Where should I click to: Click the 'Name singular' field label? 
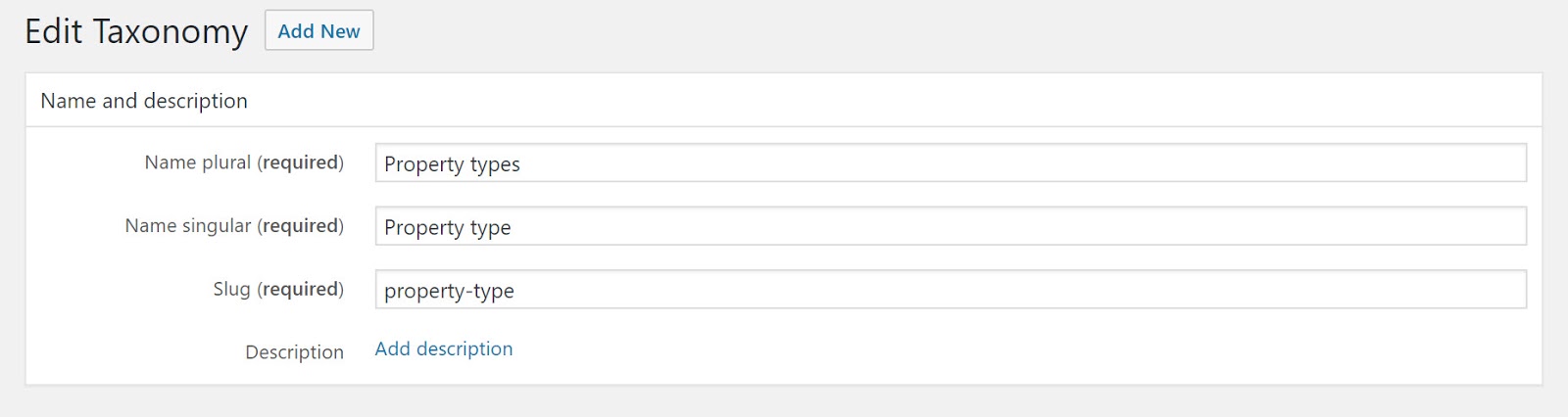(x=188, y=226)
